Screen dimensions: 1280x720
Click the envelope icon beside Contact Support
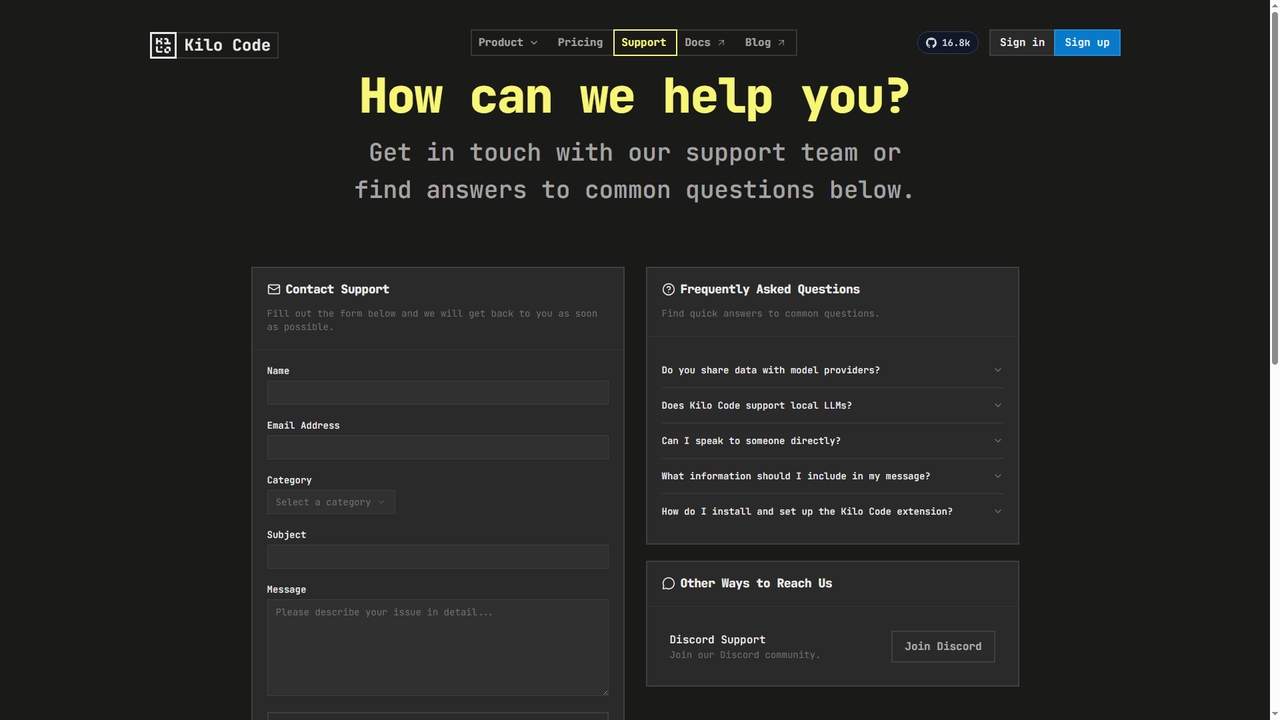coord(274,289)
